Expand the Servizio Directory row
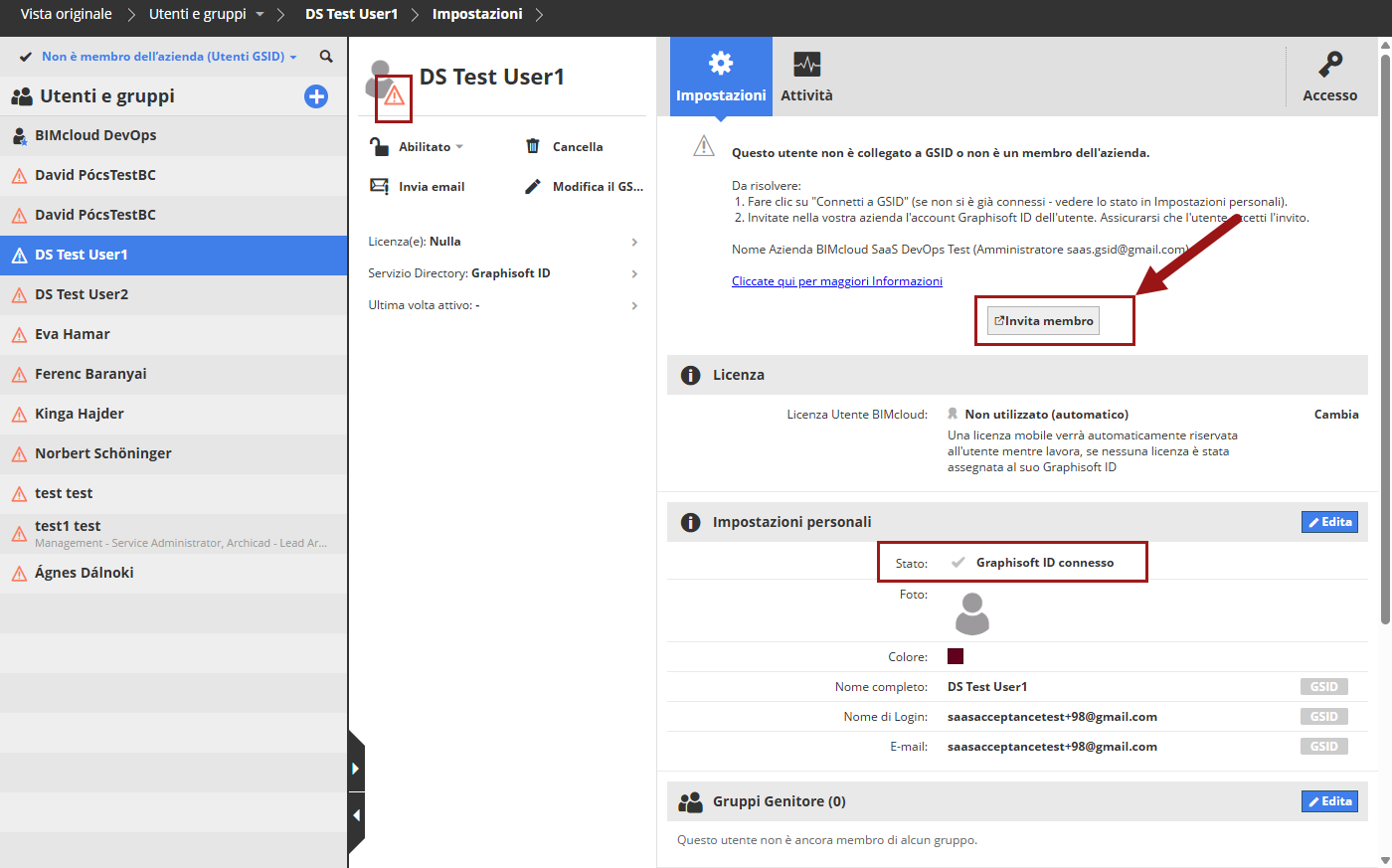The image size is (1392, 868). pyautogui.click(x=502, y=273)
